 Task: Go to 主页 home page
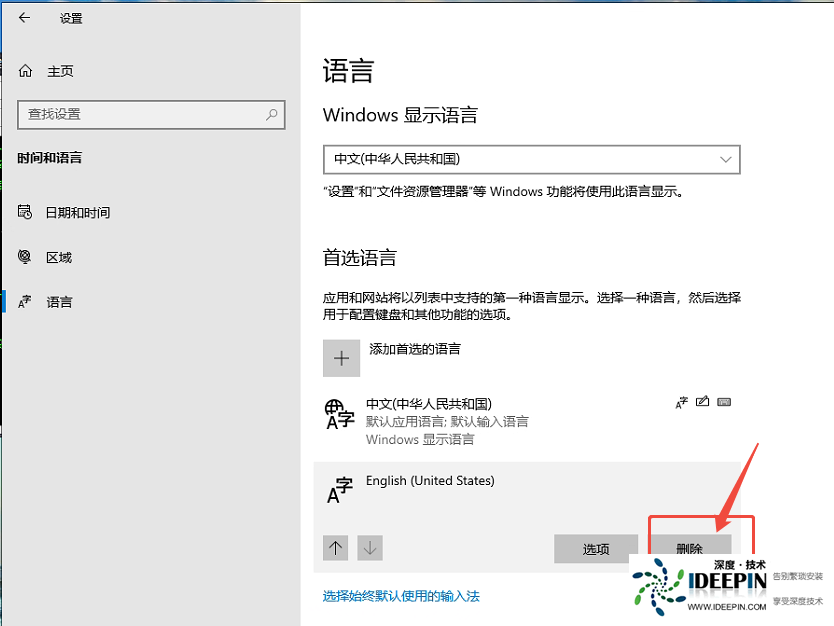(60, 71)
